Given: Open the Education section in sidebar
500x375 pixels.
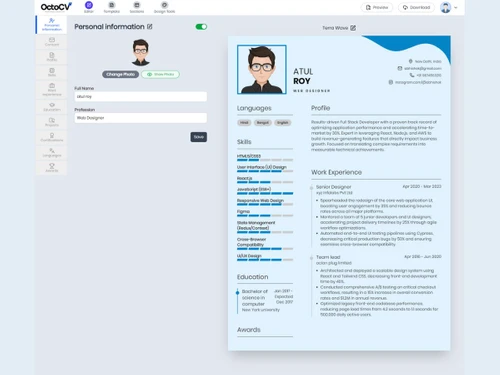Looking at the screenshot, I should [x=52, y=107].
